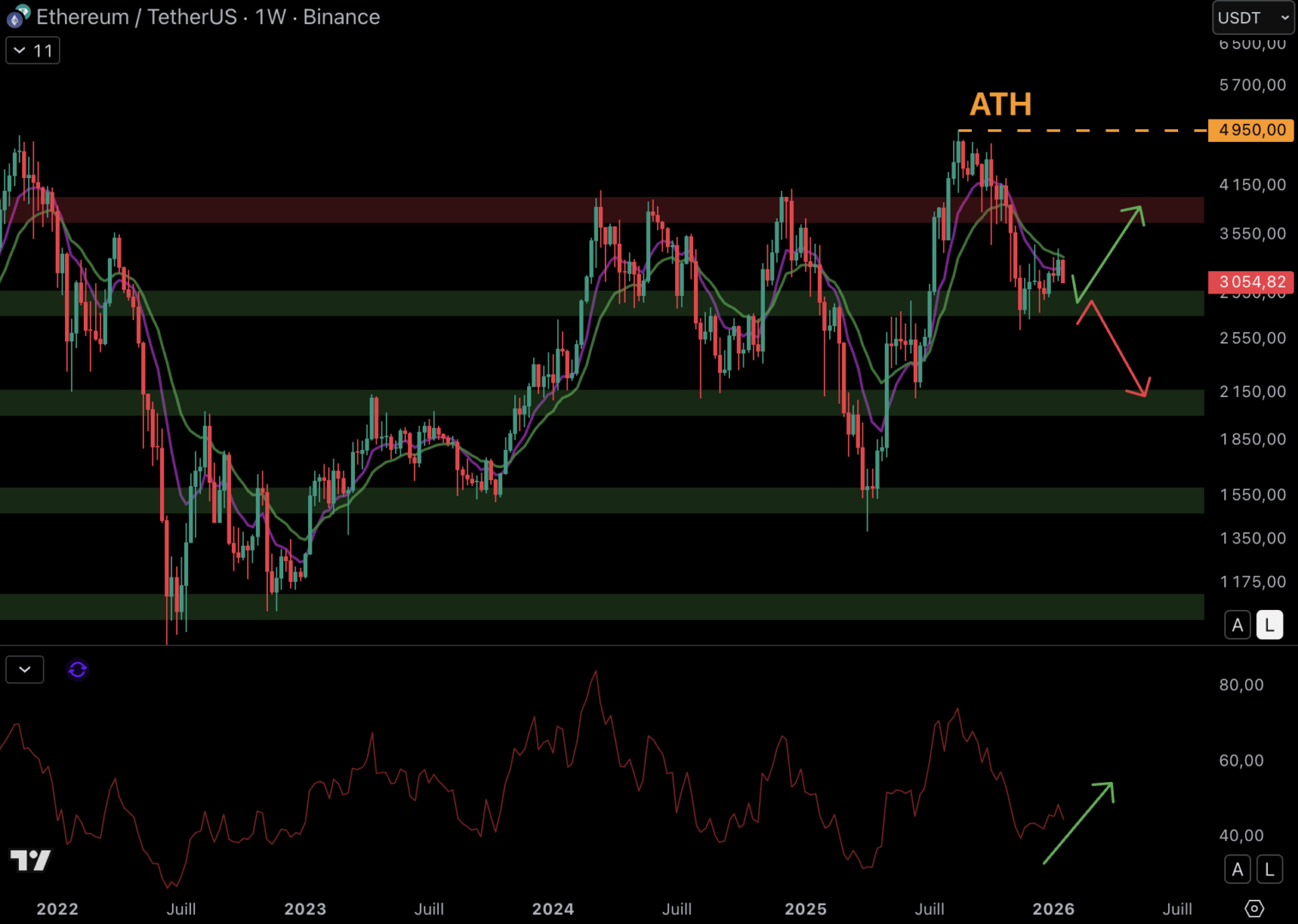Click the Ethereum / TetherUS symbol title

(137, 17)
